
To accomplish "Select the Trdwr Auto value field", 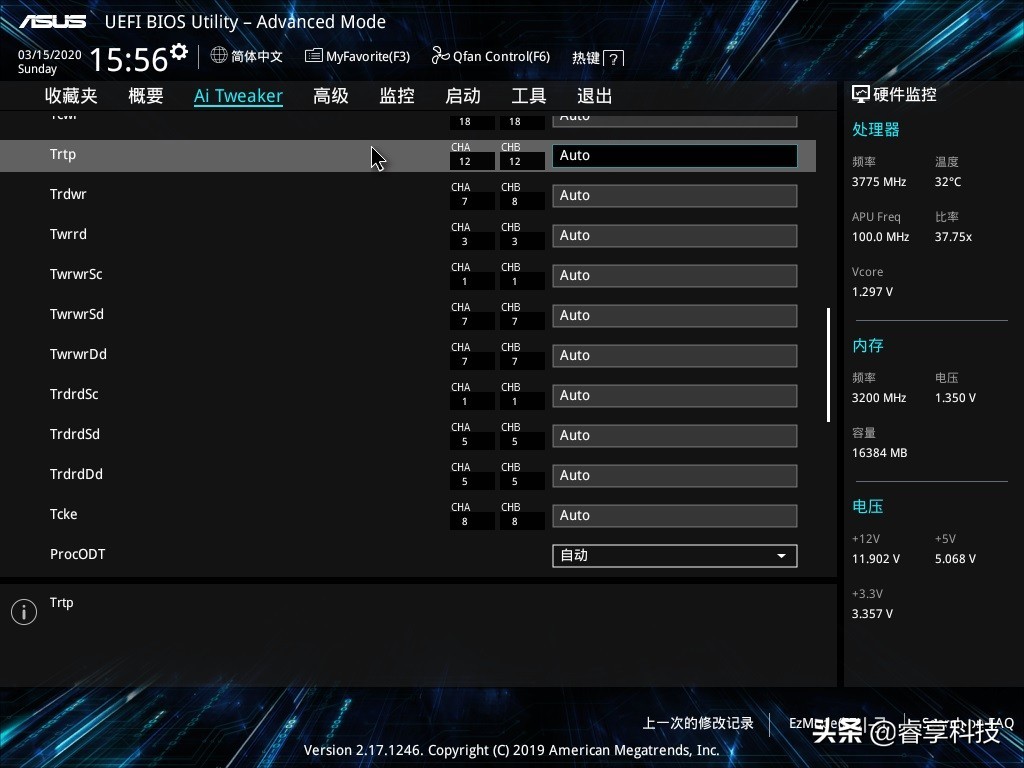I will click(x=674, y=196).
